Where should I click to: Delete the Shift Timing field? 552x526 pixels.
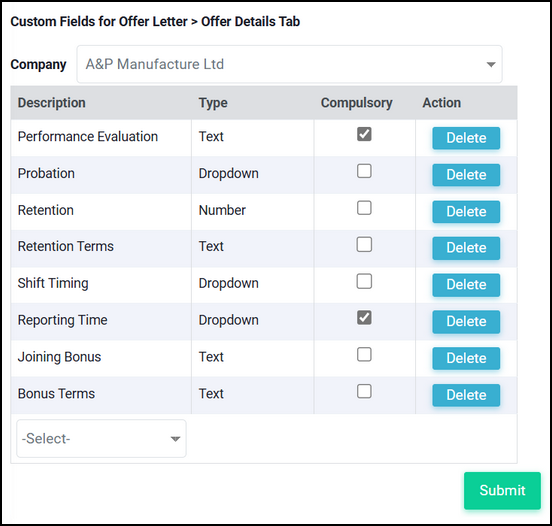click(x=466, y=285)
